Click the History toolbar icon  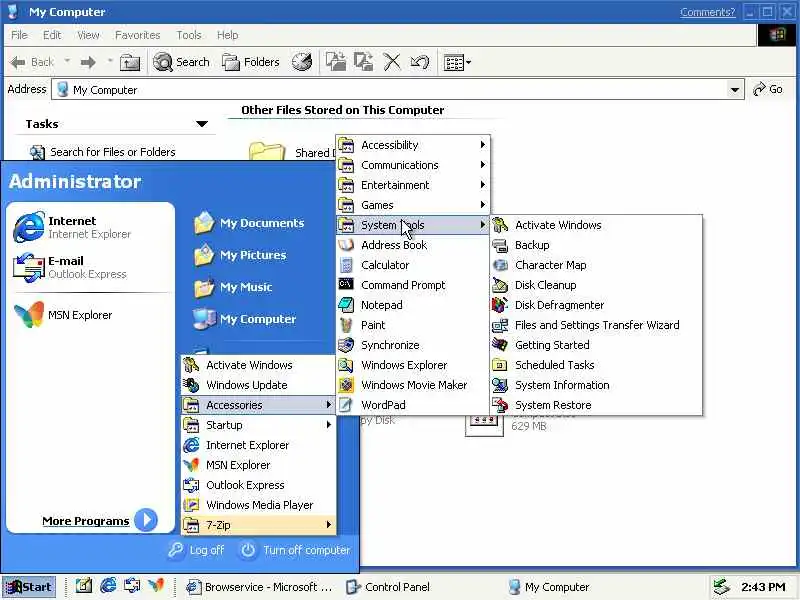[302, 62]
